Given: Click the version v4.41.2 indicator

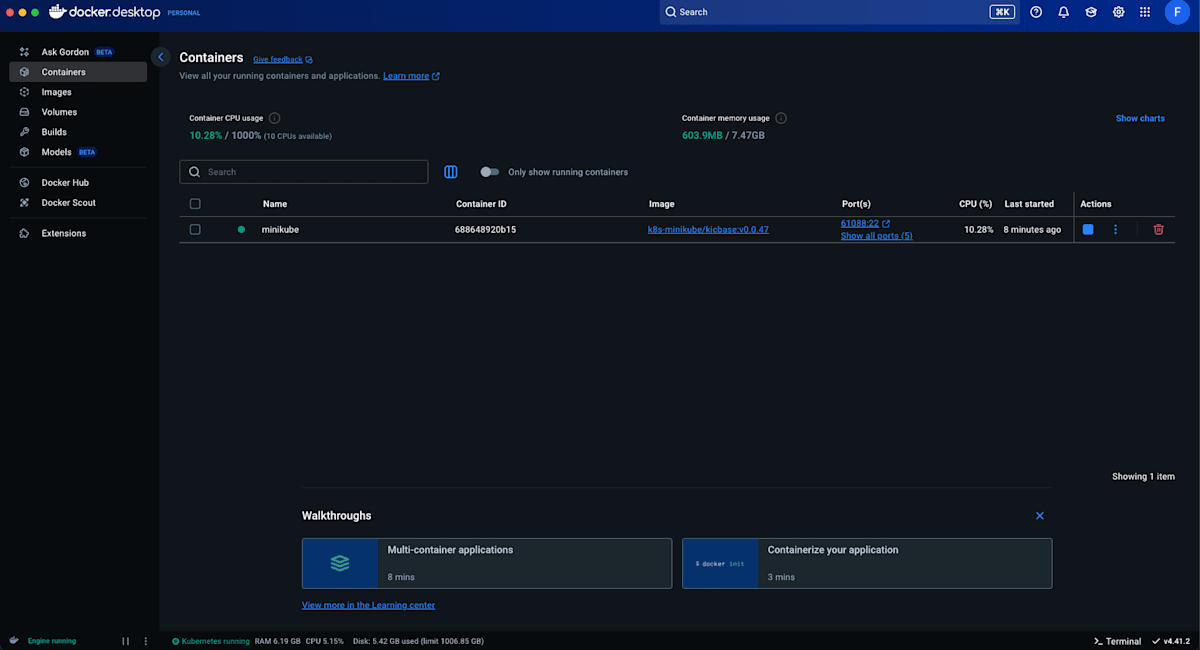Looking at the screenshot, I should click(x=1171, y=641).
